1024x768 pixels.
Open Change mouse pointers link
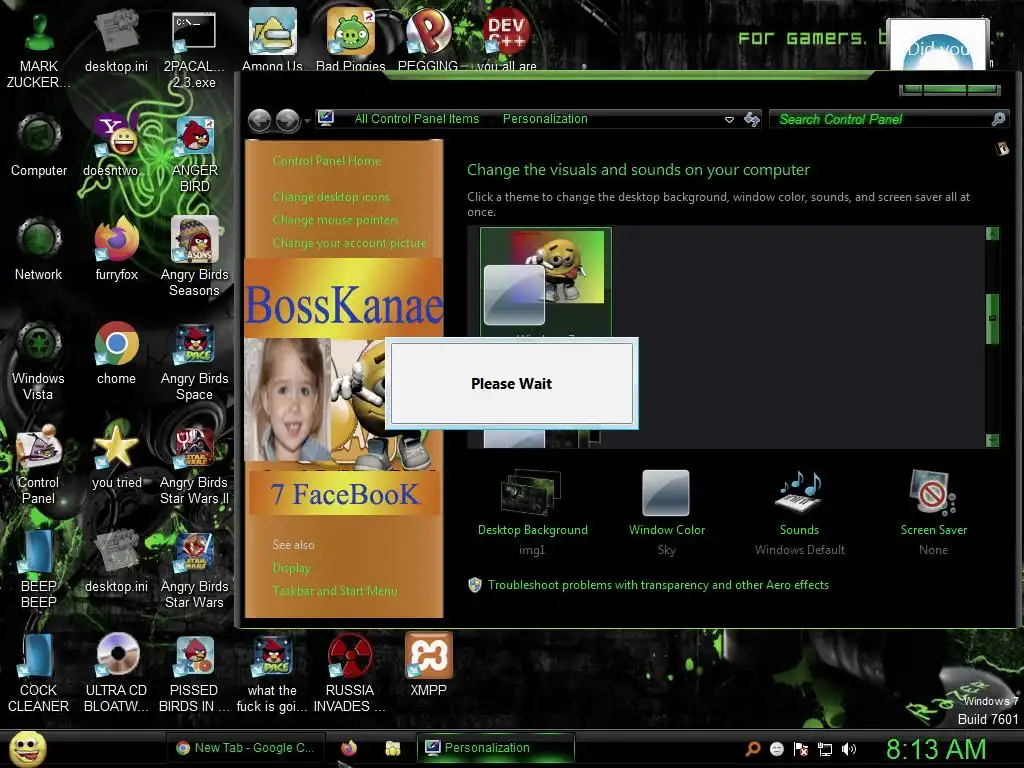point(336,220)
